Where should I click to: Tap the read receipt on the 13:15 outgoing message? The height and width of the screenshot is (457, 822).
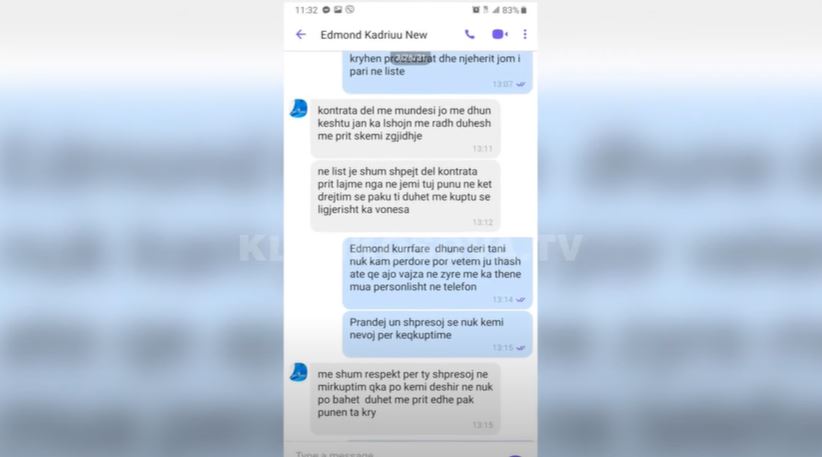(521, 347)
